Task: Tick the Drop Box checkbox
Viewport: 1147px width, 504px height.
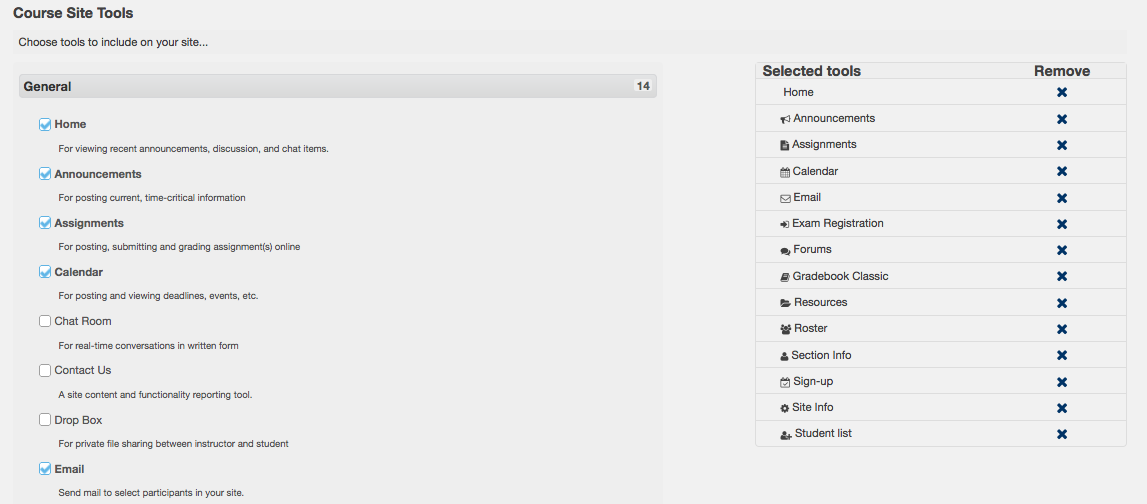Action: [x=45, y=420]
